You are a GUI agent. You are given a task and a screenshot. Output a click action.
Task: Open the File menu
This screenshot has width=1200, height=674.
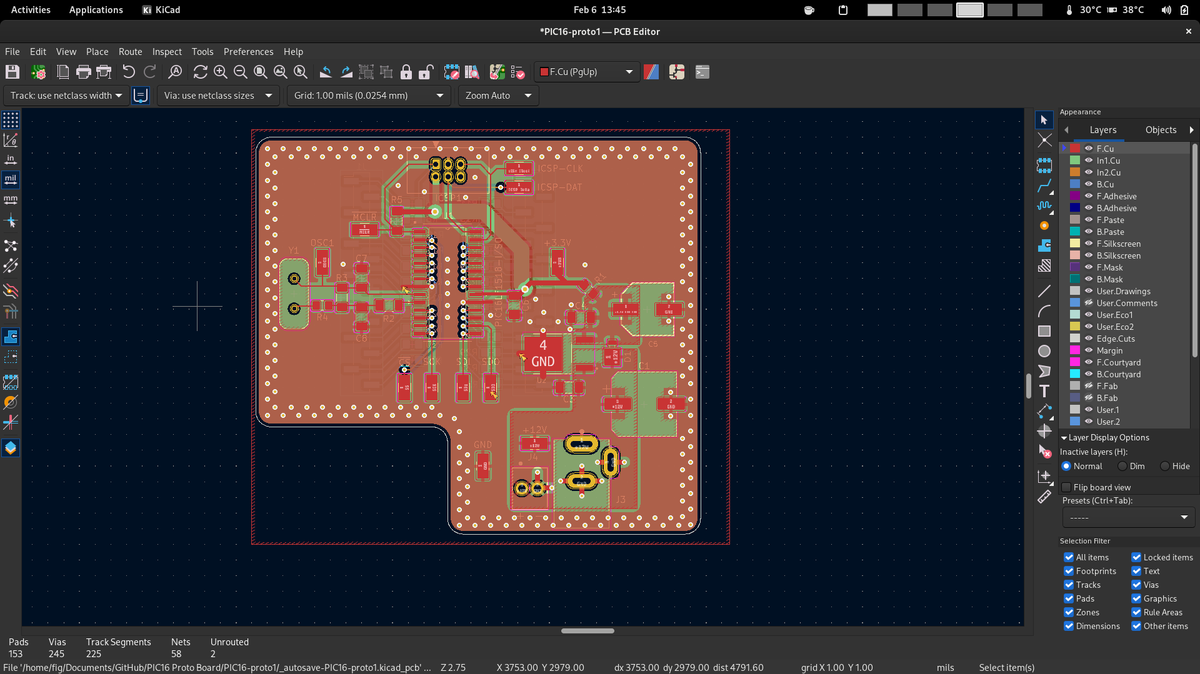[x=12, y=51]
